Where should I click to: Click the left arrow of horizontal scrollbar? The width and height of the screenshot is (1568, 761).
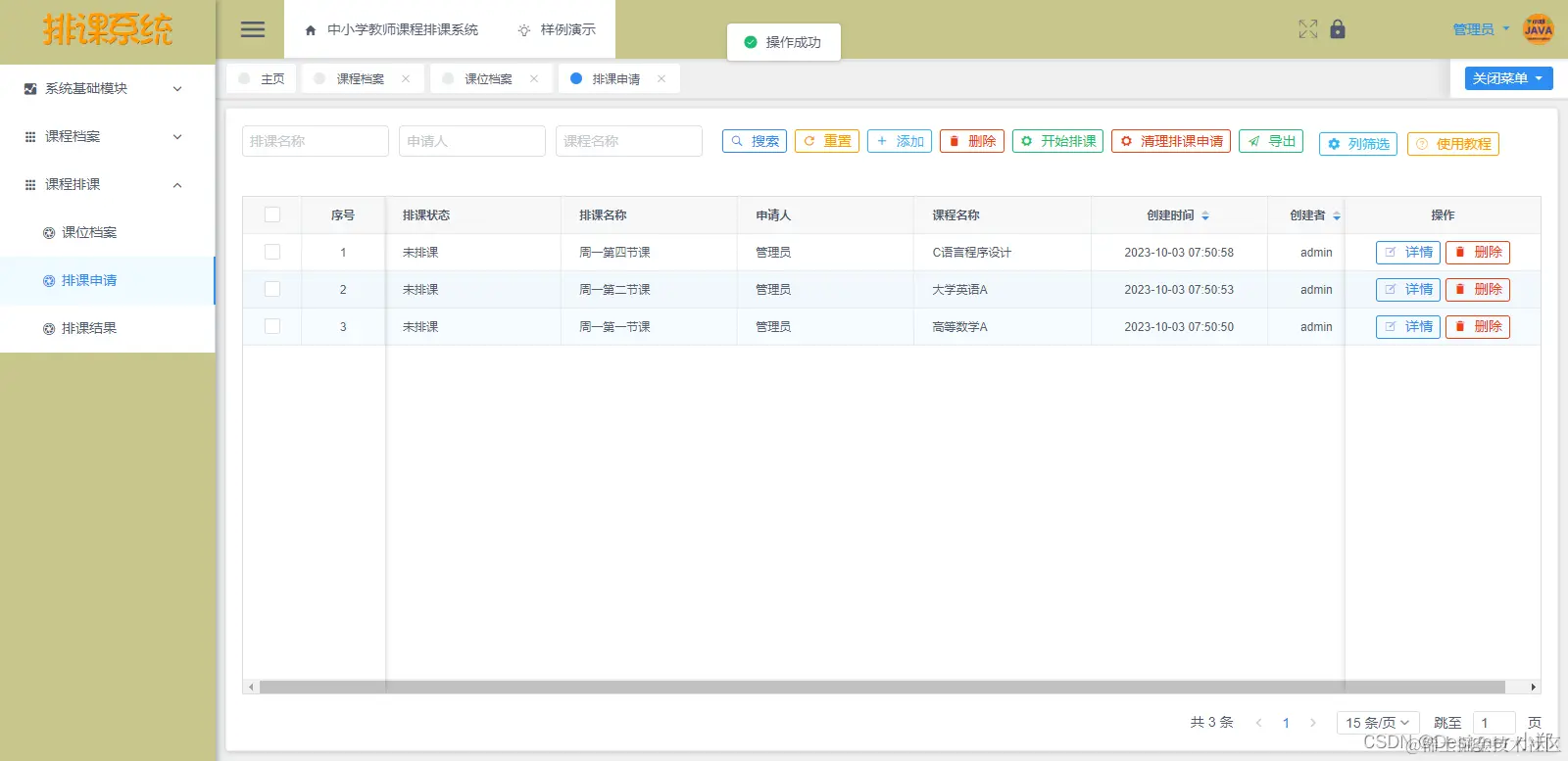point(251,688)
